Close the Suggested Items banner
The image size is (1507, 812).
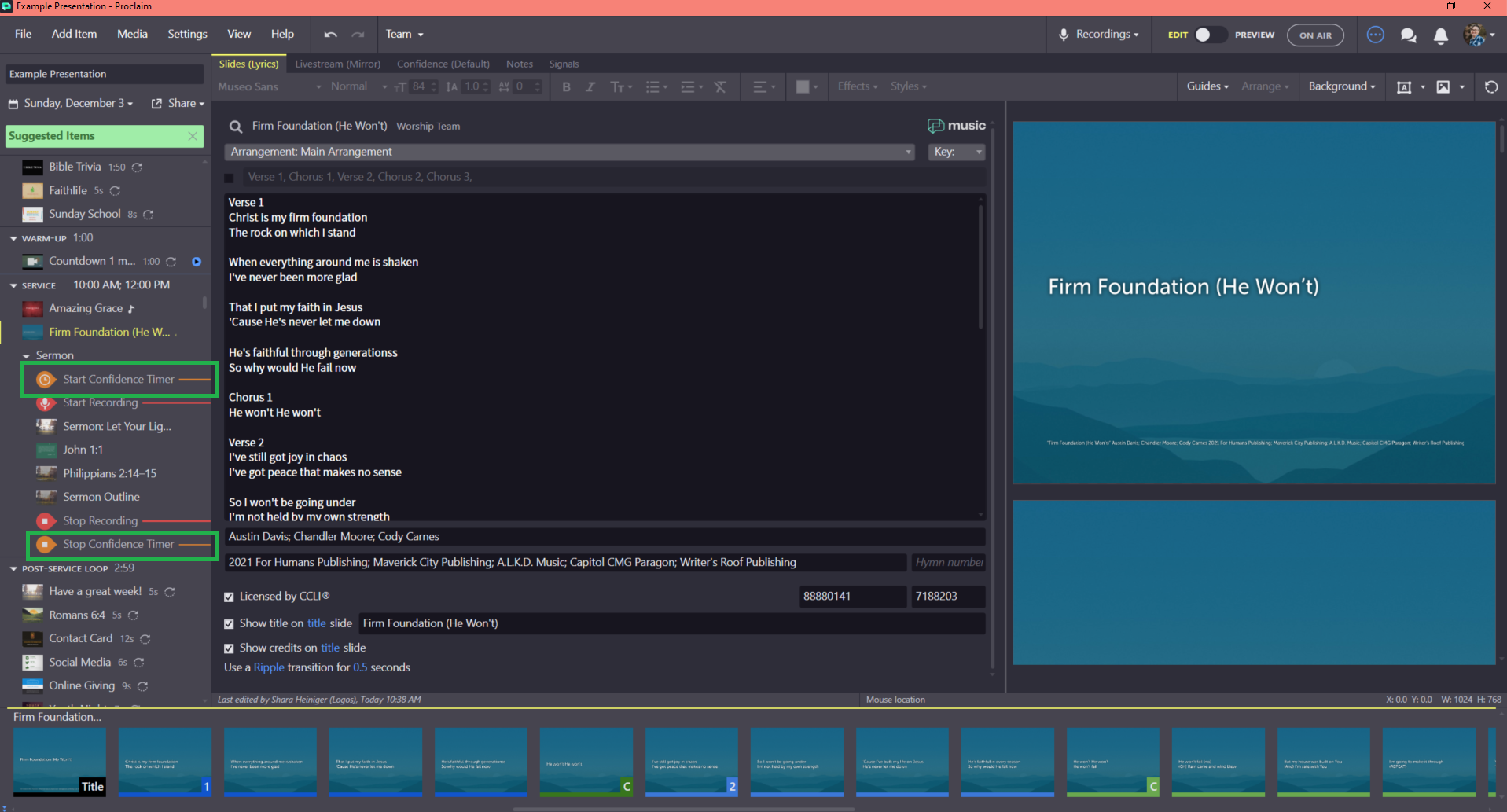coord(193,136)
